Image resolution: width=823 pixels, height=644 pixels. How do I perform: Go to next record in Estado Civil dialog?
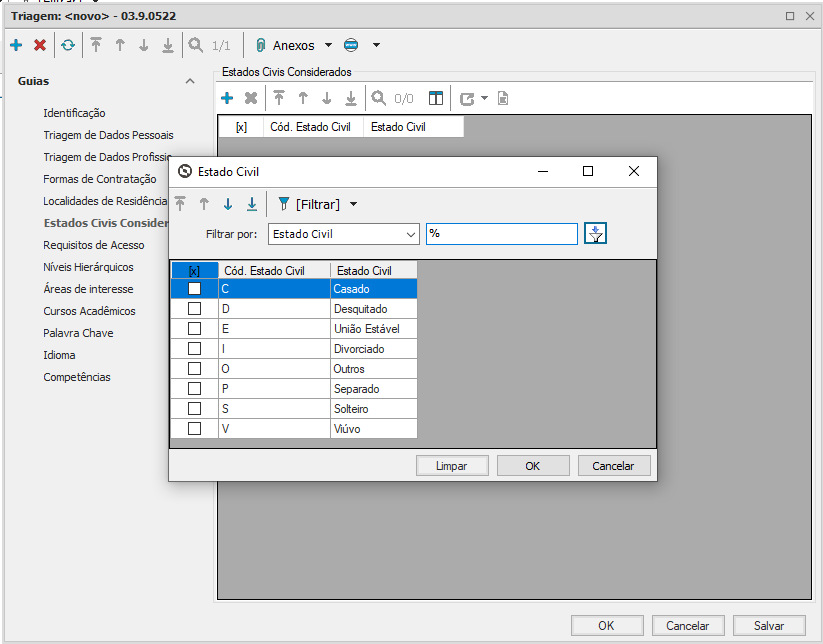(x=228, y=204)
